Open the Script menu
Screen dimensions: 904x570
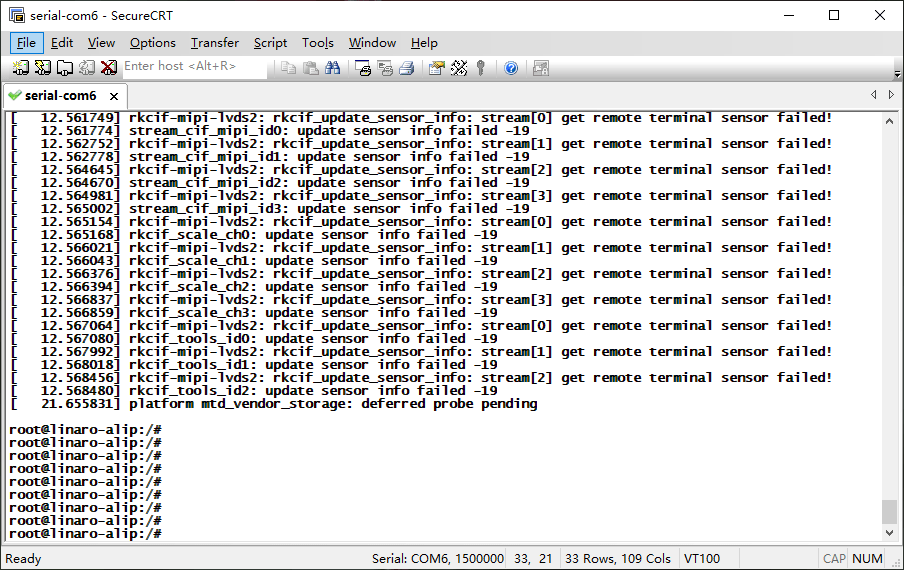270,43
